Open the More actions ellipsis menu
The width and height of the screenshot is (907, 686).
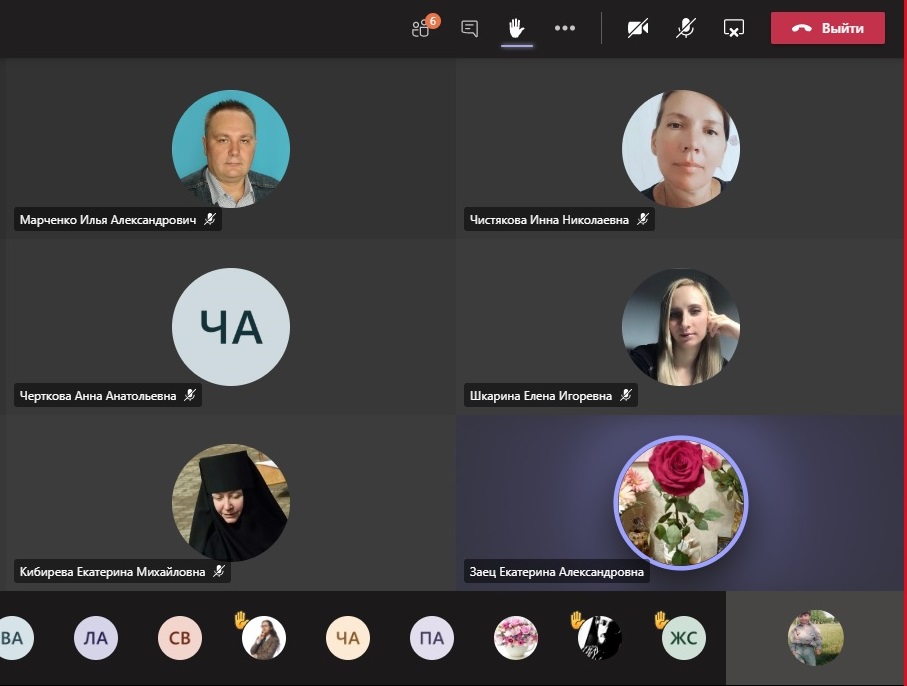click(565, 28)
